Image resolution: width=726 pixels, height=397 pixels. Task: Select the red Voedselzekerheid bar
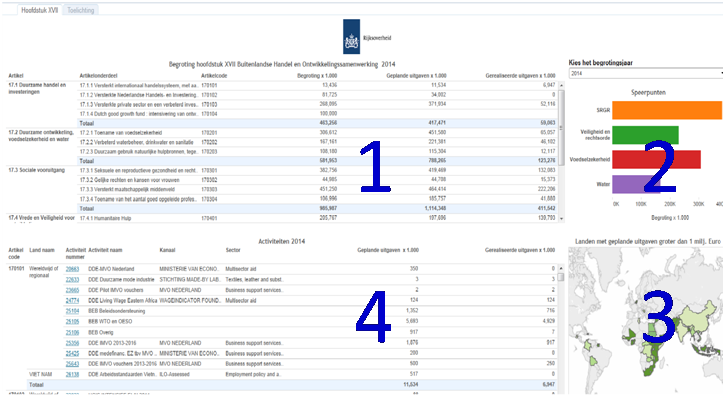pyautogui.click(x=656, y=159)
